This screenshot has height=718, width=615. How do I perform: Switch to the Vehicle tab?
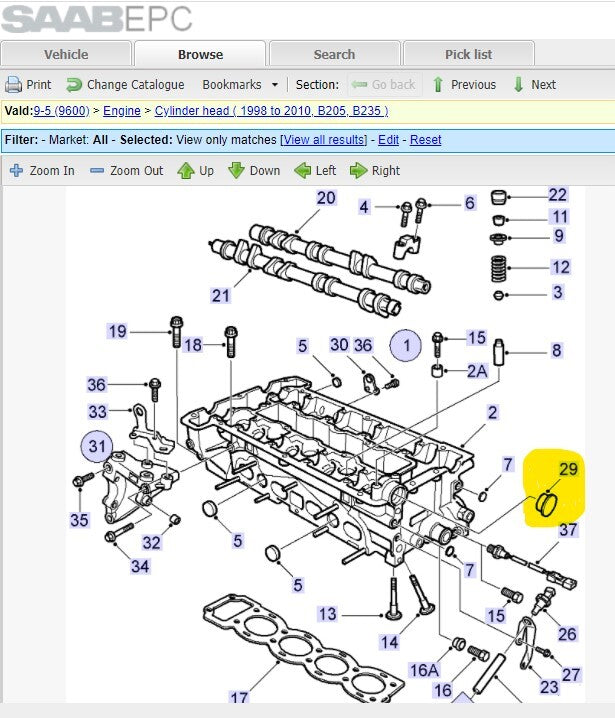[x=66, y=54]
